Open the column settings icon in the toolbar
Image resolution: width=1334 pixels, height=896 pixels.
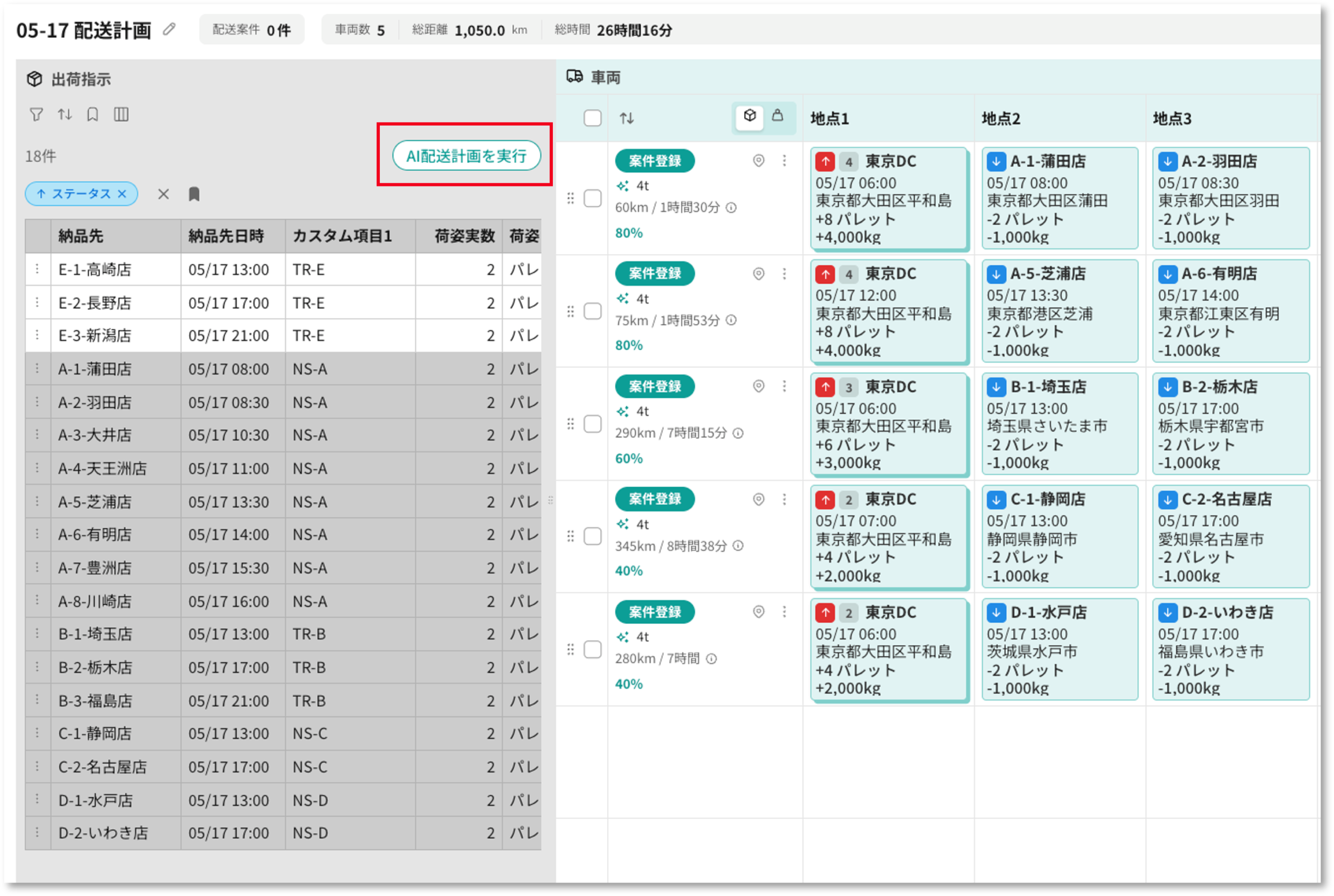pos(121,115)
